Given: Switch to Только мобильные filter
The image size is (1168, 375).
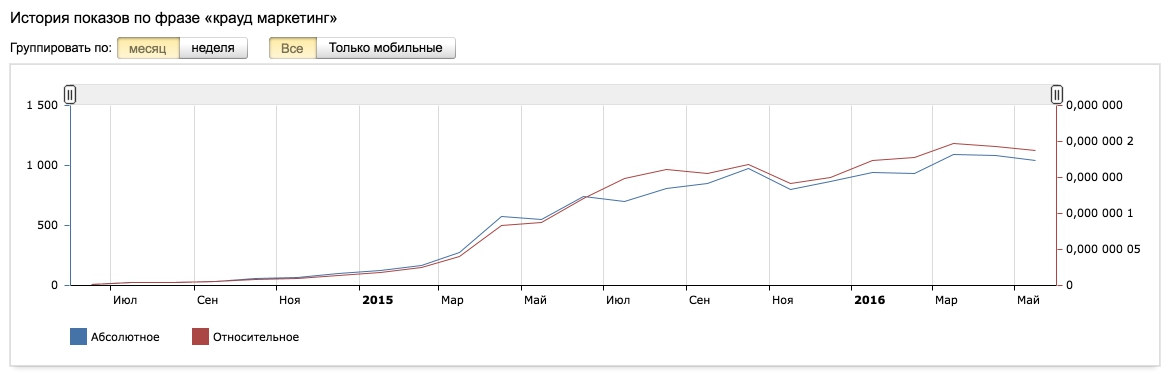Looking at the screenshot, I should [386, 48].
